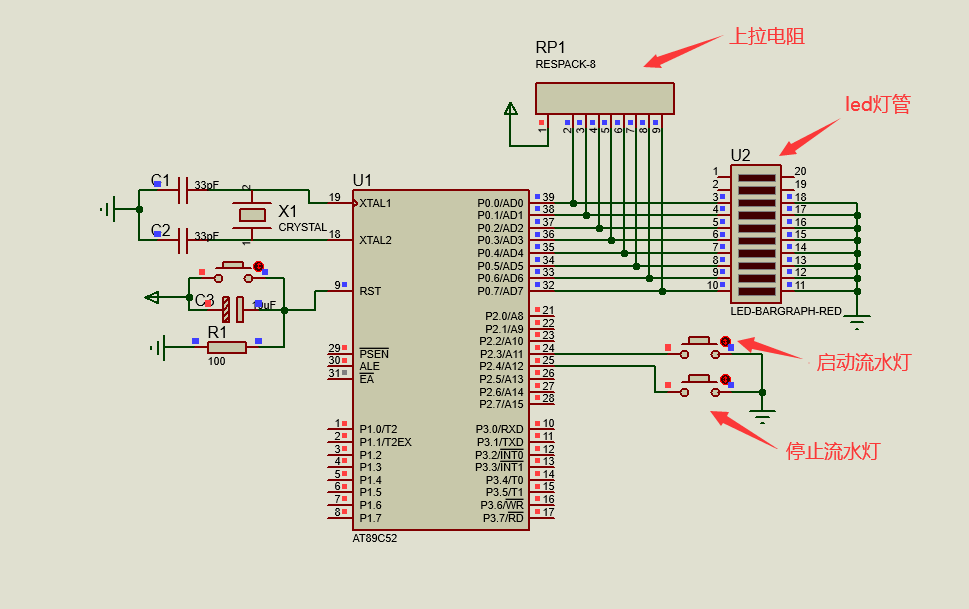
Task: Select the AT89C52 microcontroller U1 body
Action: point(441,360)
